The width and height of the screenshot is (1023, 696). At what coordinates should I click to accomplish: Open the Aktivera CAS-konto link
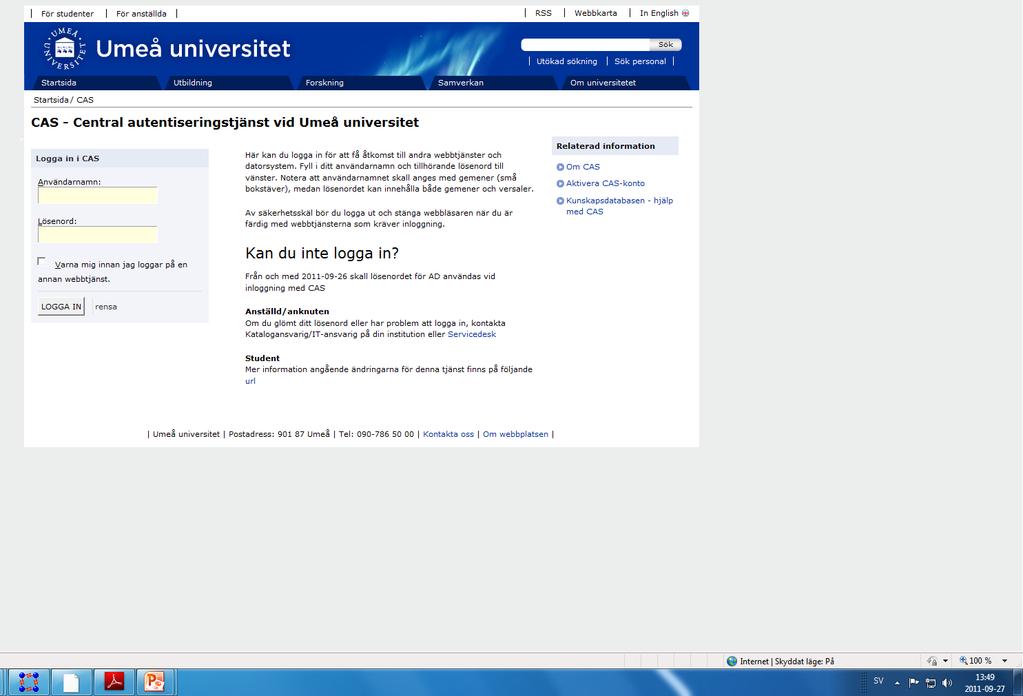(x=605, y=184)
